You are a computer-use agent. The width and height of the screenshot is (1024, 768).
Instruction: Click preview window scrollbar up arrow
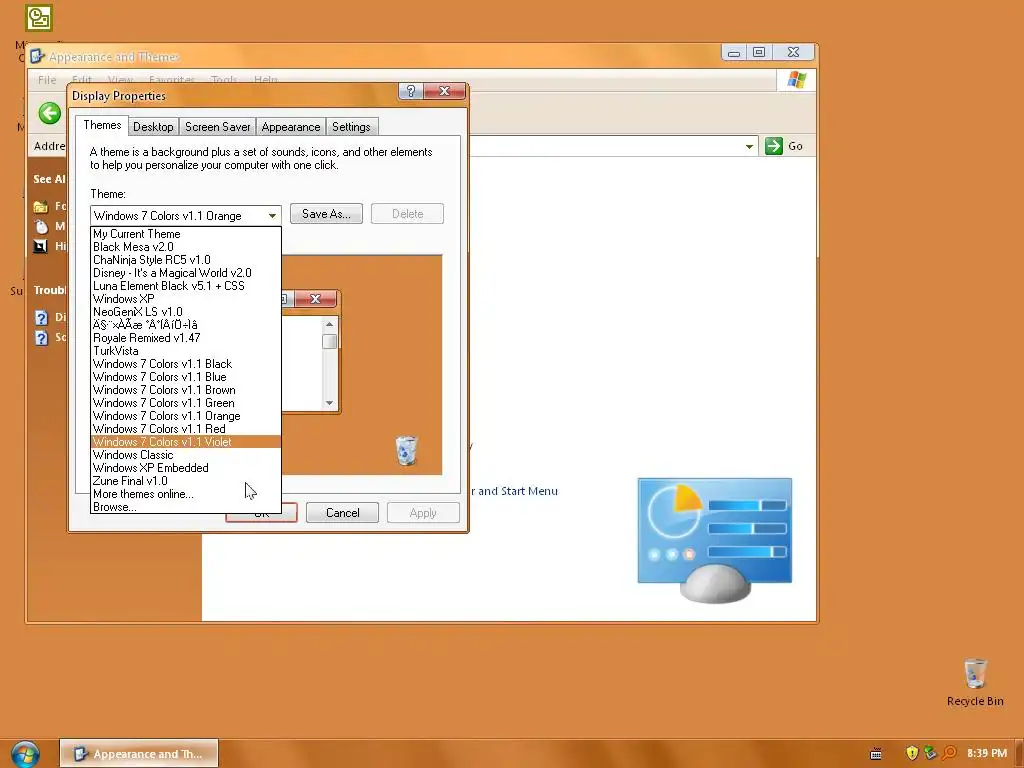[x=329, y=325]
